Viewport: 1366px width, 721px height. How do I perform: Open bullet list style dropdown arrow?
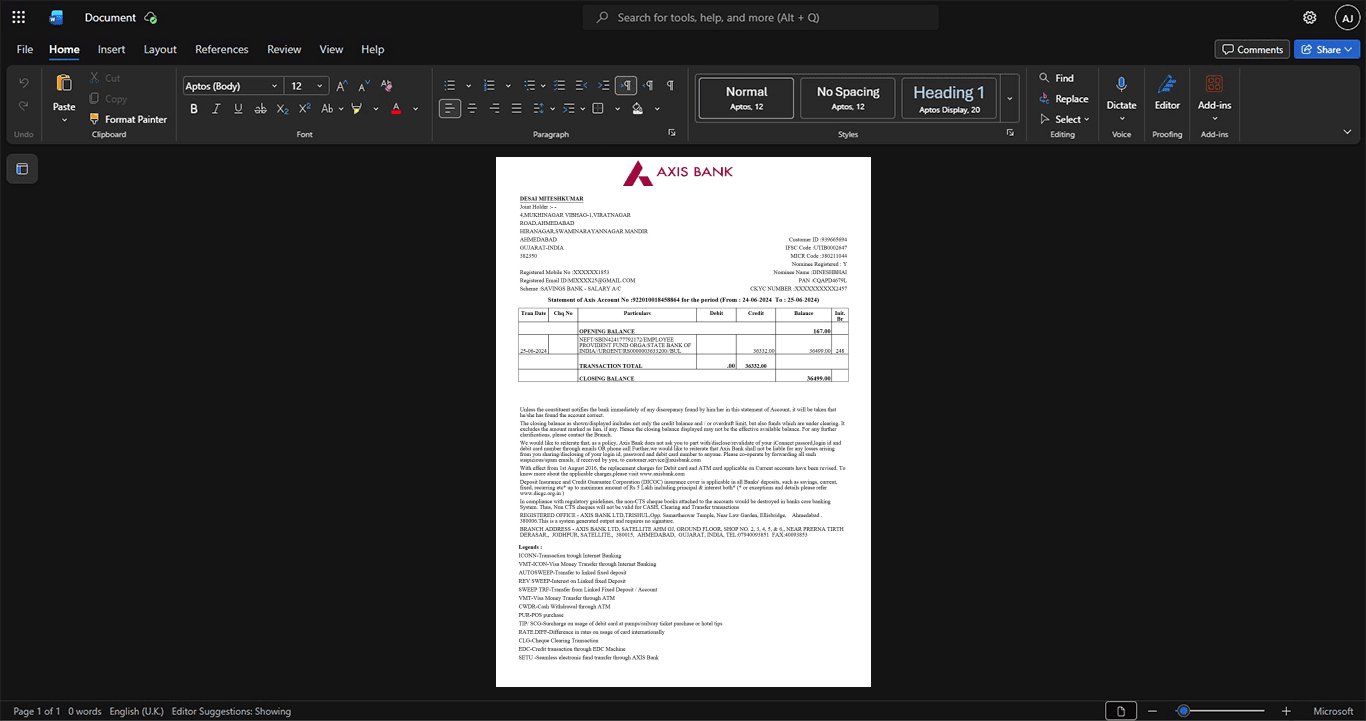[x=467, y=86]
